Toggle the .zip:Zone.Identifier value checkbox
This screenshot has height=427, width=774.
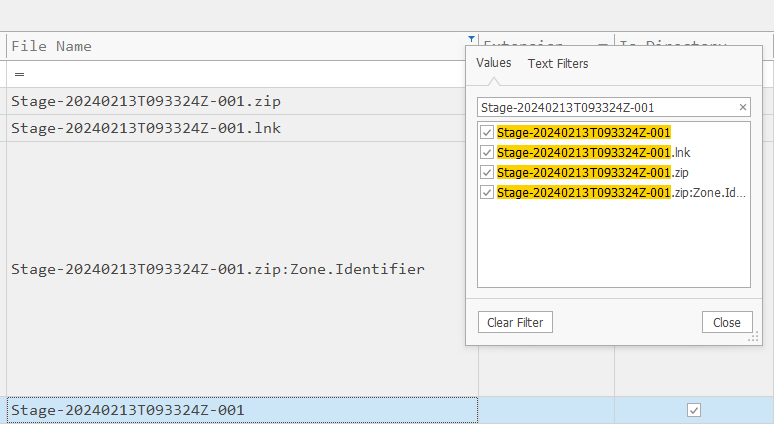coord(487,192)
